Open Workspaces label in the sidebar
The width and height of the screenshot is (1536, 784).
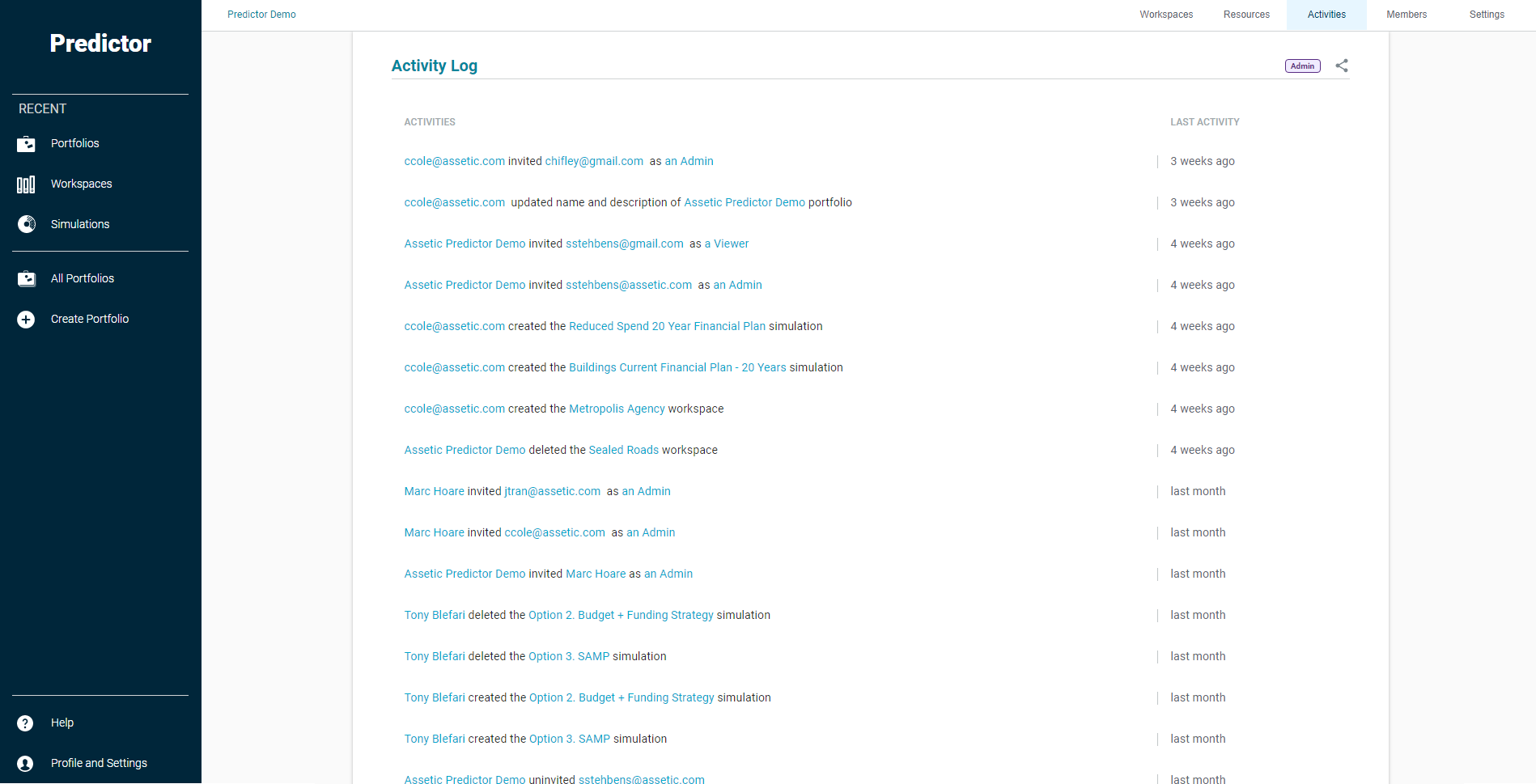click(82, 184)
